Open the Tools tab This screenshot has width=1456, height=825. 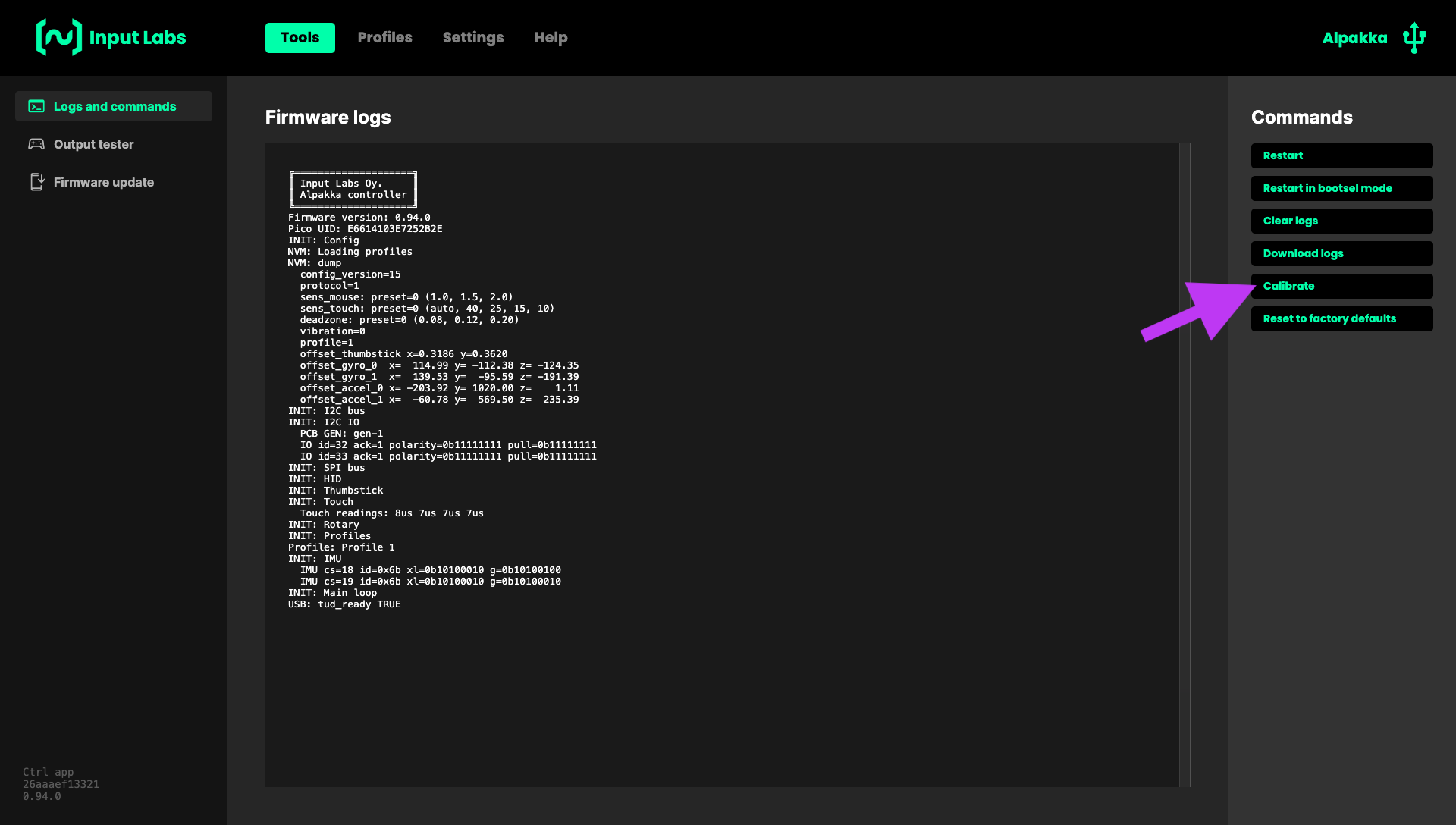[300, 37]
